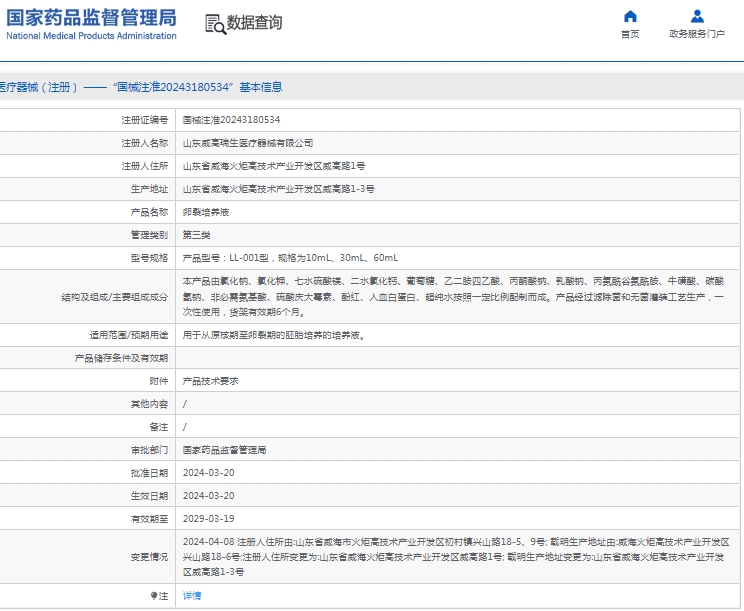Open the 详情 link

(x=192, y=596)
